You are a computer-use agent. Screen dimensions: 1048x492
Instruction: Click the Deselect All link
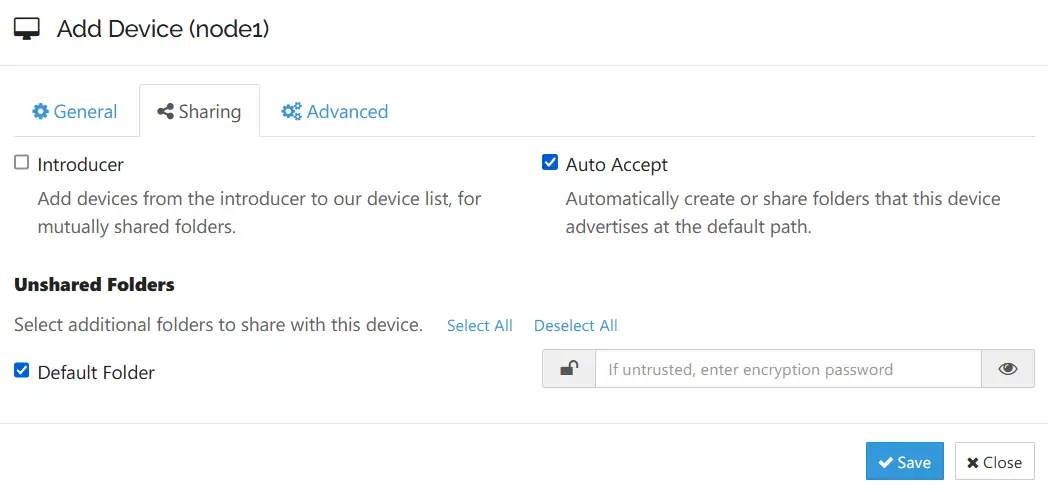click(576, 326)
